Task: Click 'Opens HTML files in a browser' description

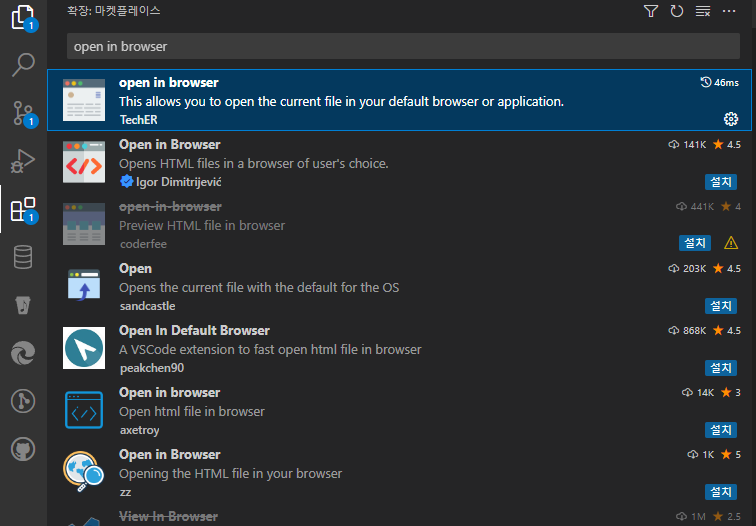Action: tap(254, 164)
